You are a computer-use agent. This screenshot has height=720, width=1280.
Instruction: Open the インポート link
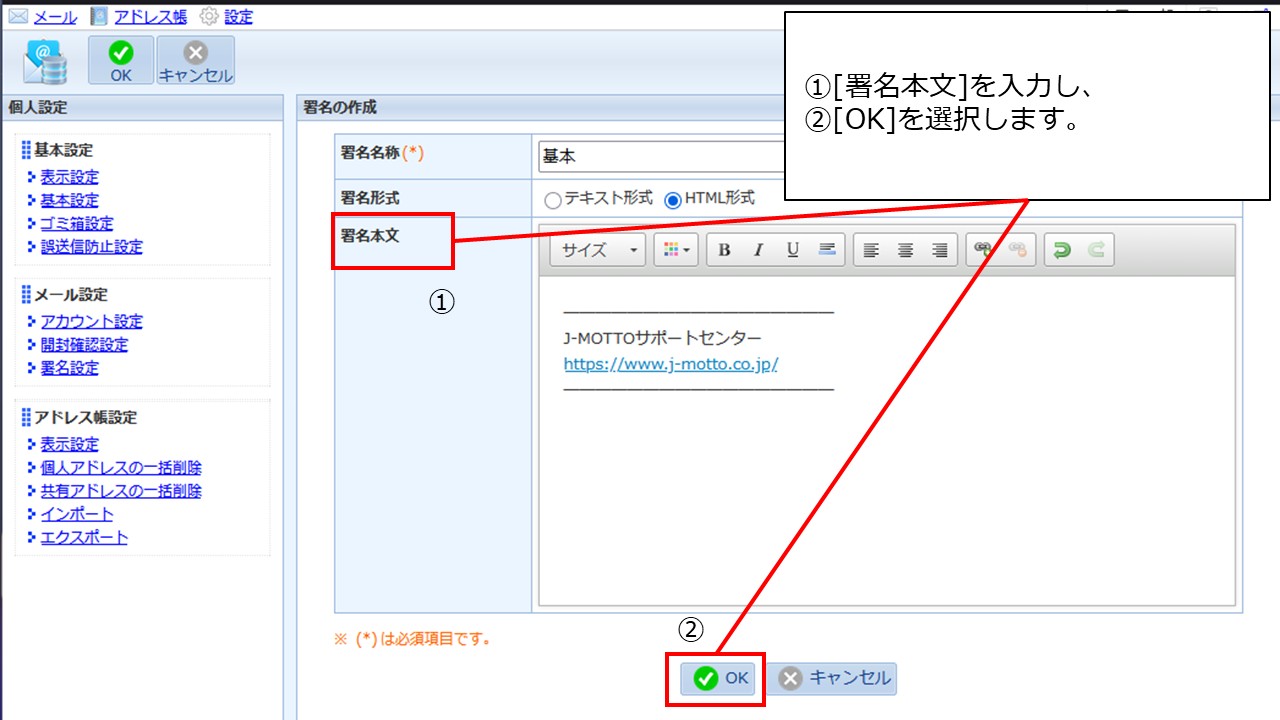pyautogui.click(x=77, y=514)
